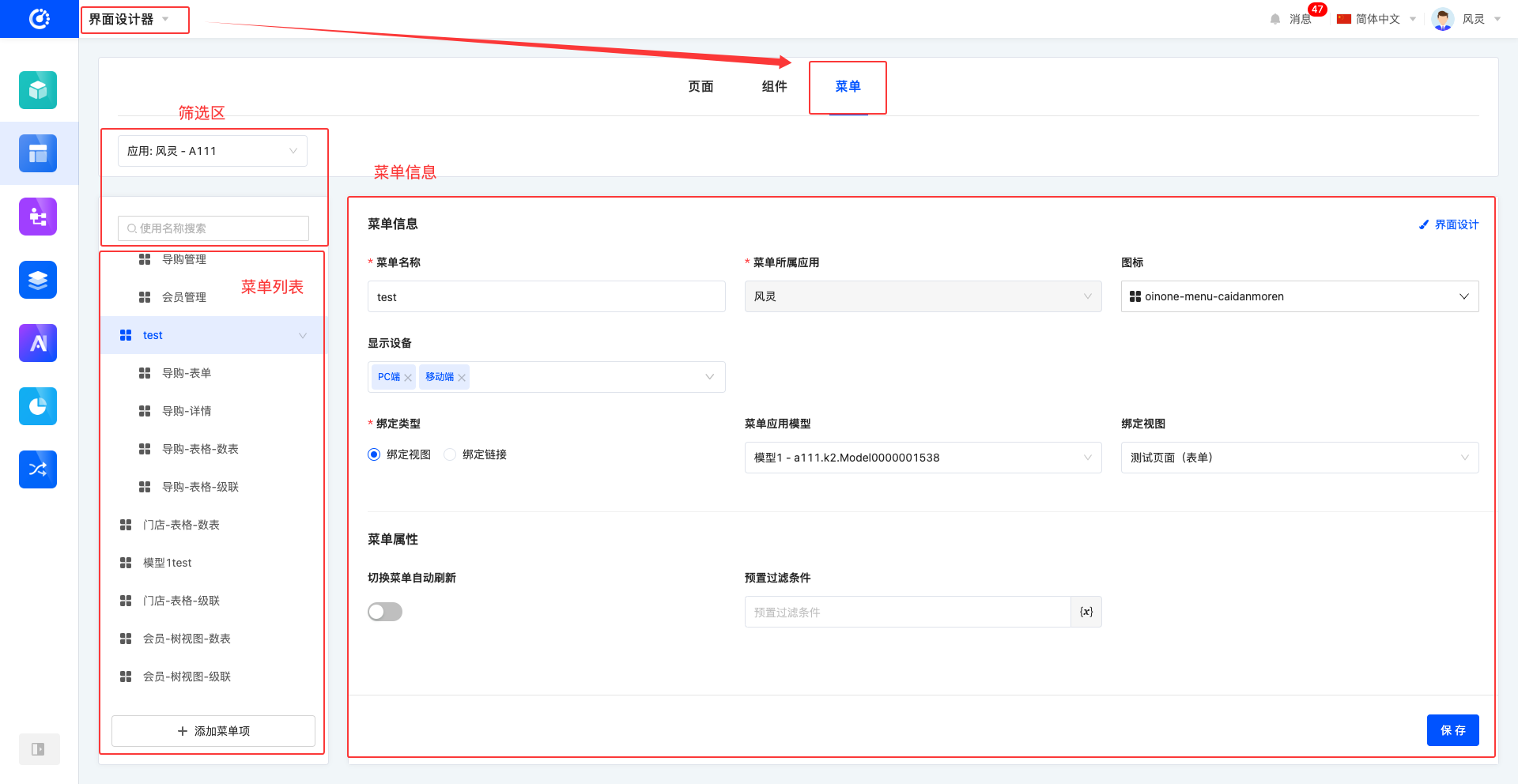The image size is (1518, 784).
Task: Open the purple workflow icon in sidebar
Action: click(x=38, y=217)
